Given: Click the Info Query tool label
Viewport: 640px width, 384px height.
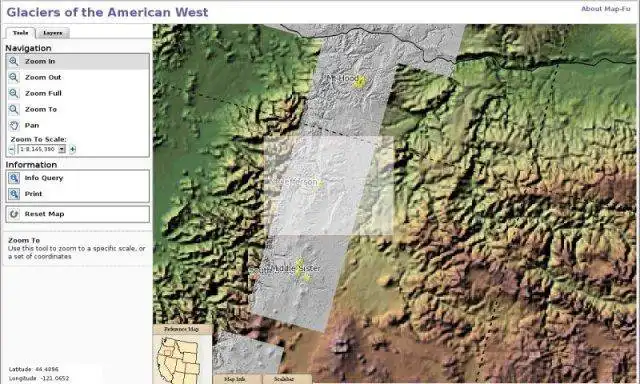Looking at the screenshot, I should (x=44, y=178).
